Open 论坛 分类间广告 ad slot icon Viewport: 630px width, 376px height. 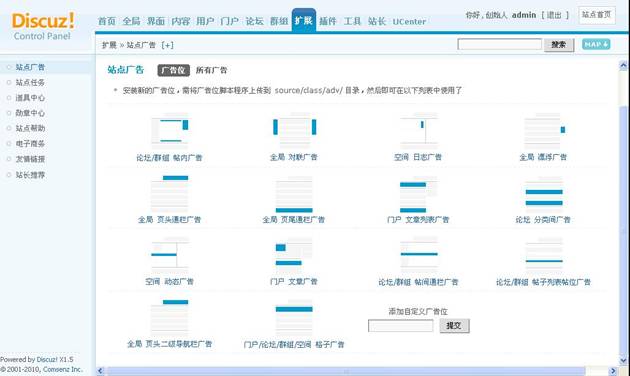pos(544,194)
